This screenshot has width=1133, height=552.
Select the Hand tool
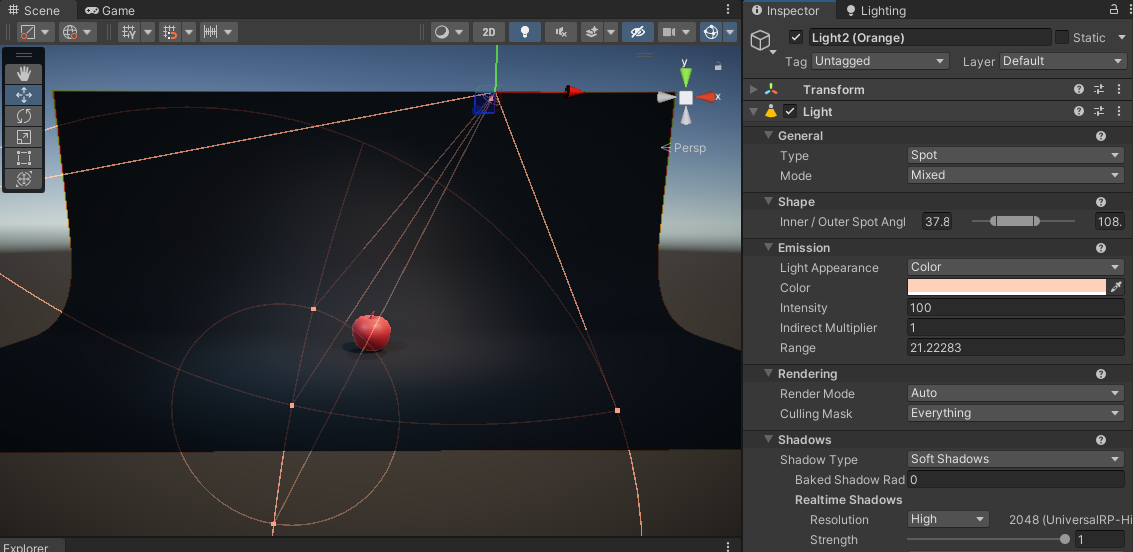click(24, 74)
